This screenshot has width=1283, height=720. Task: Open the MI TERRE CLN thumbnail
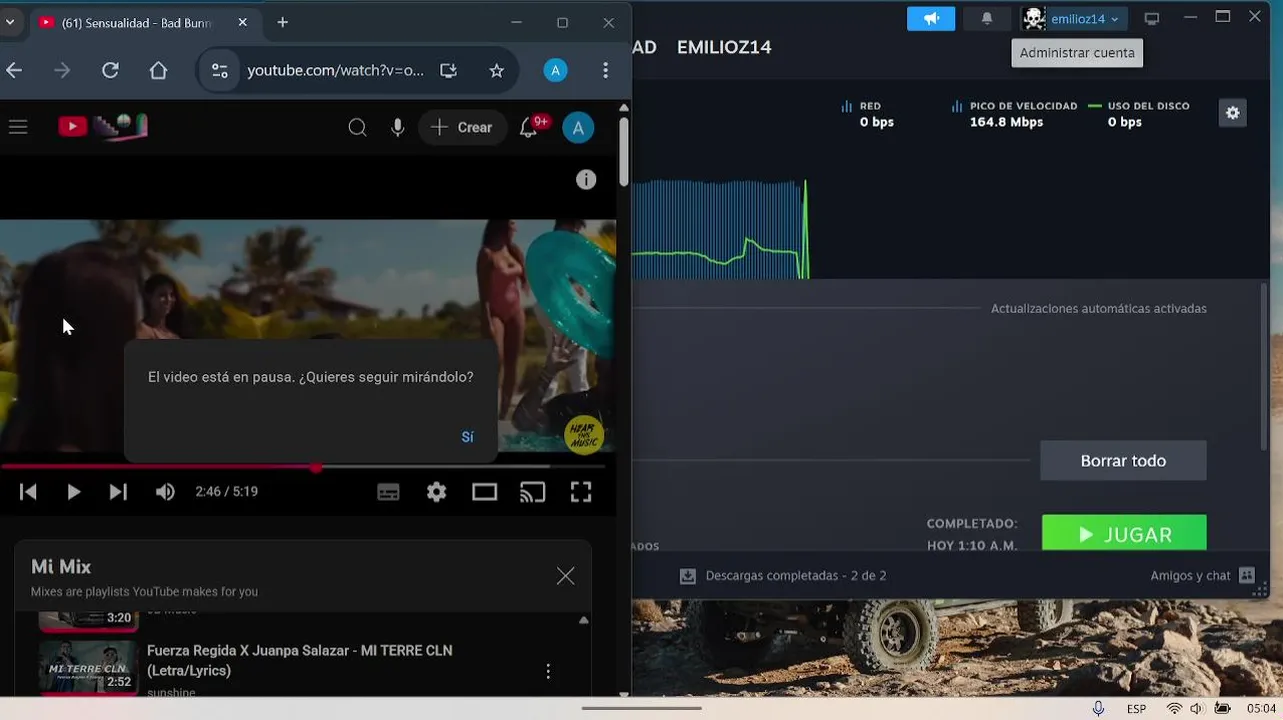point(87,667)
